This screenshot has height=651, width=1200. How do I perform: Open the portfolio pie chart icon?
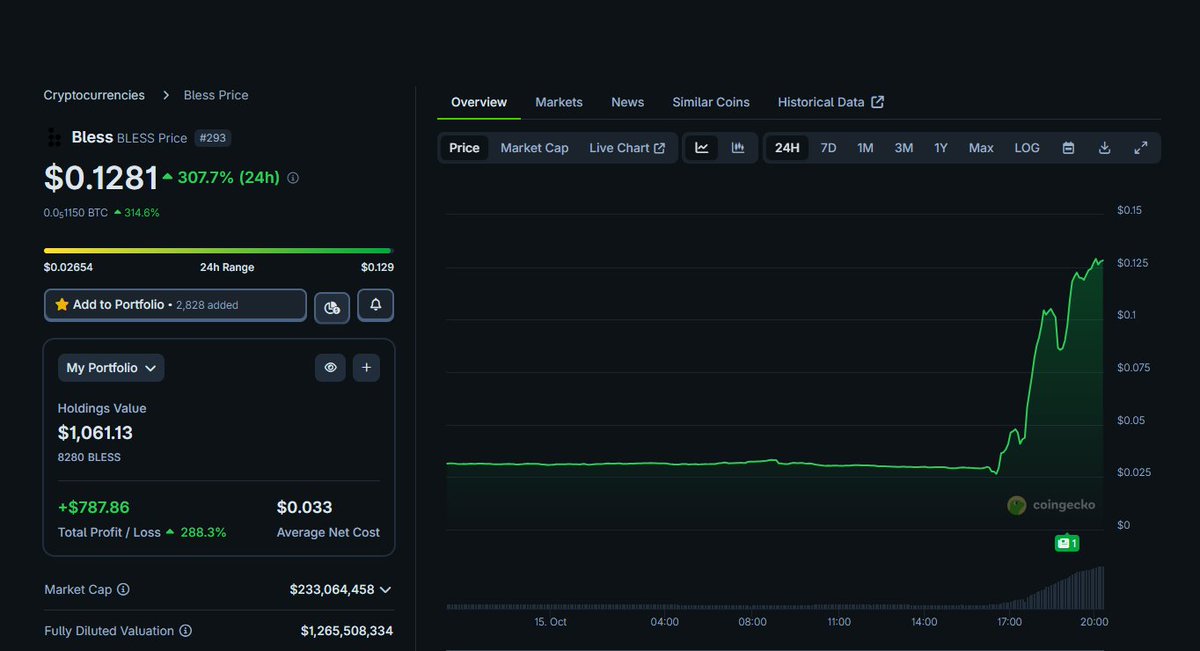tap(332, 306)
